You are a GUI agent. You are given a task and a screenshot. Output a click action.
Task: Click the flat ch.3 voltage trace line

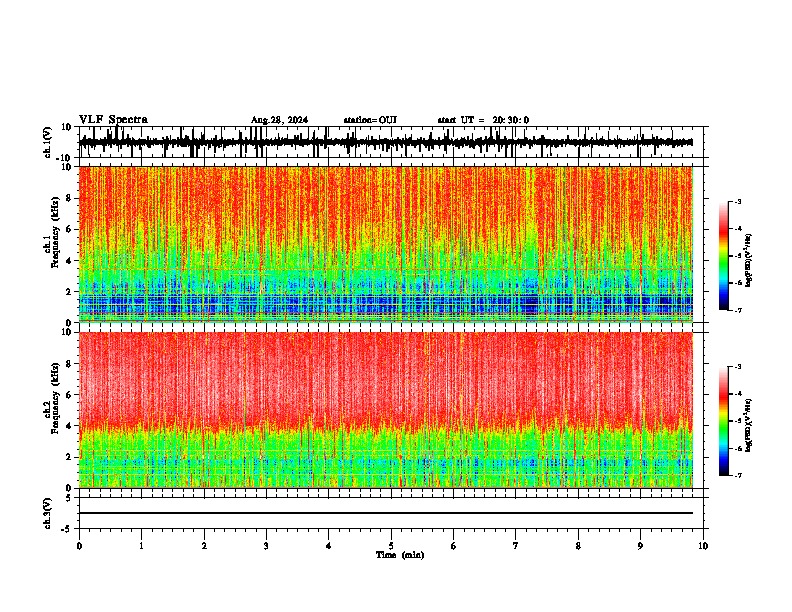pos(386,513)
